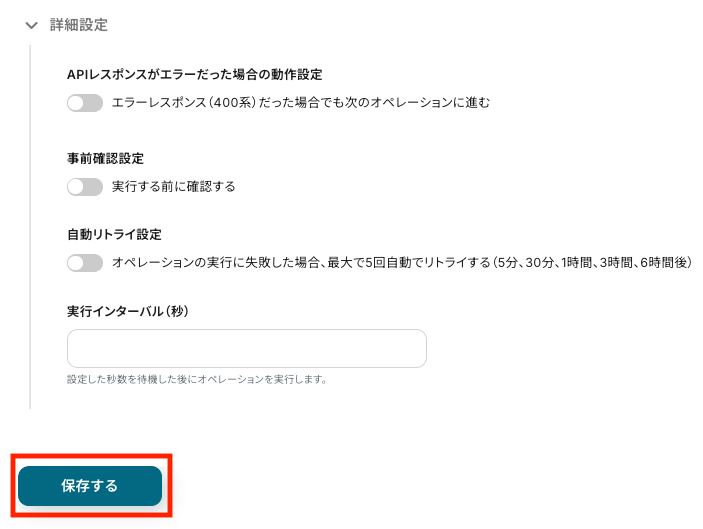Toggle 実行する前に確認する switch
This screenshot has width=703, height=529.
pyautogui.click(x=85, y=186)
